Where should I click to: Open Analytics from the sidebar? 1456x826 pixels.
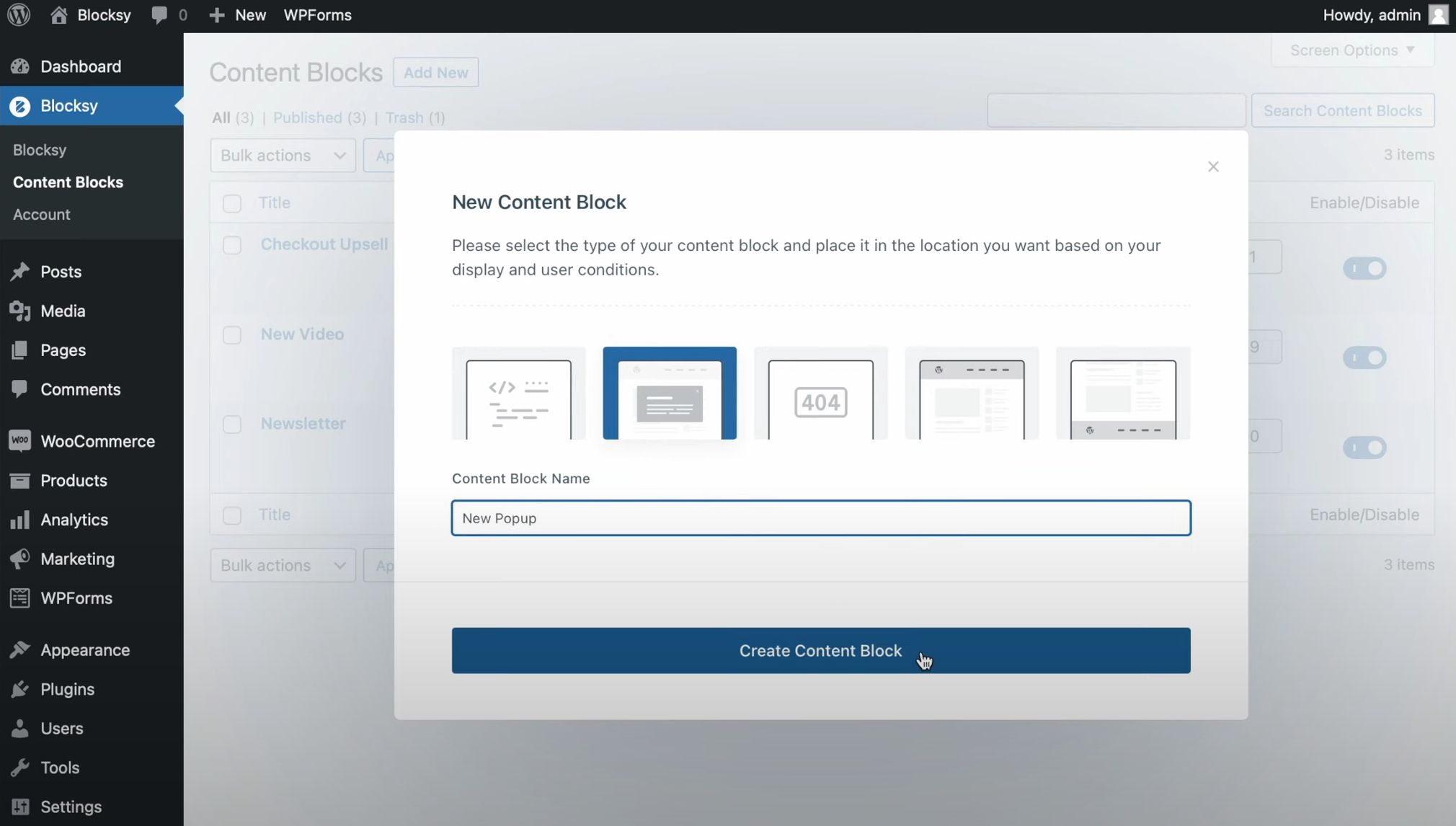click(72, 520)
